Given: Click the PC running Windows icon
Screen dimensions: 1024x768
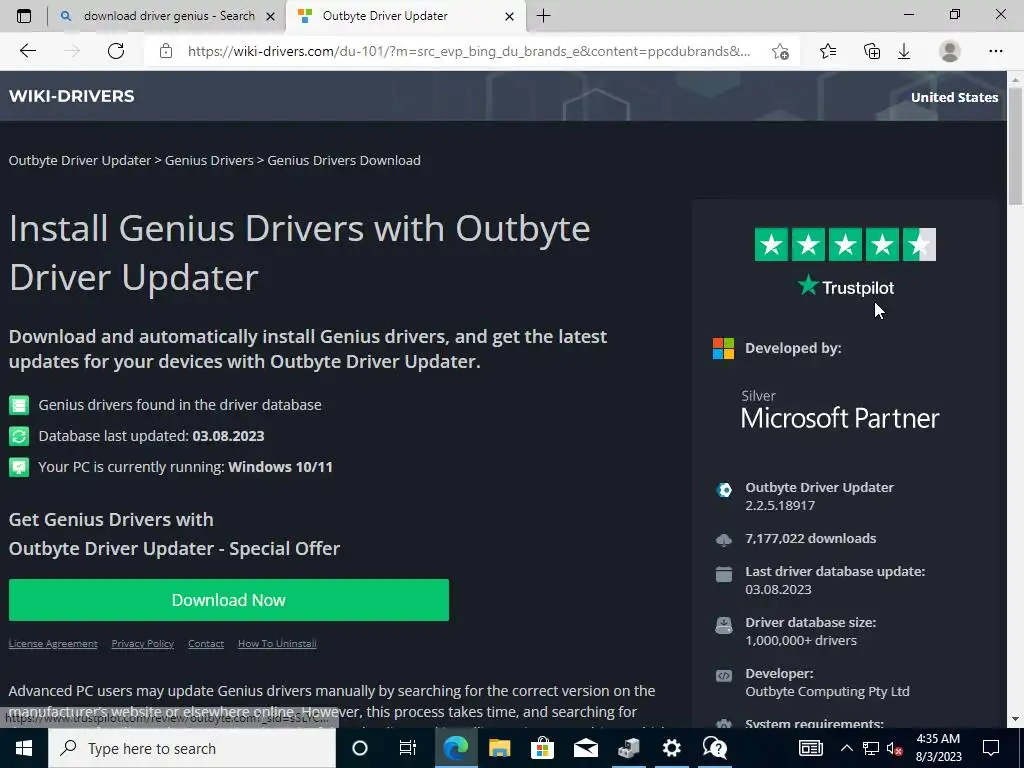Looking at the screenshot, I should point(19,467).
